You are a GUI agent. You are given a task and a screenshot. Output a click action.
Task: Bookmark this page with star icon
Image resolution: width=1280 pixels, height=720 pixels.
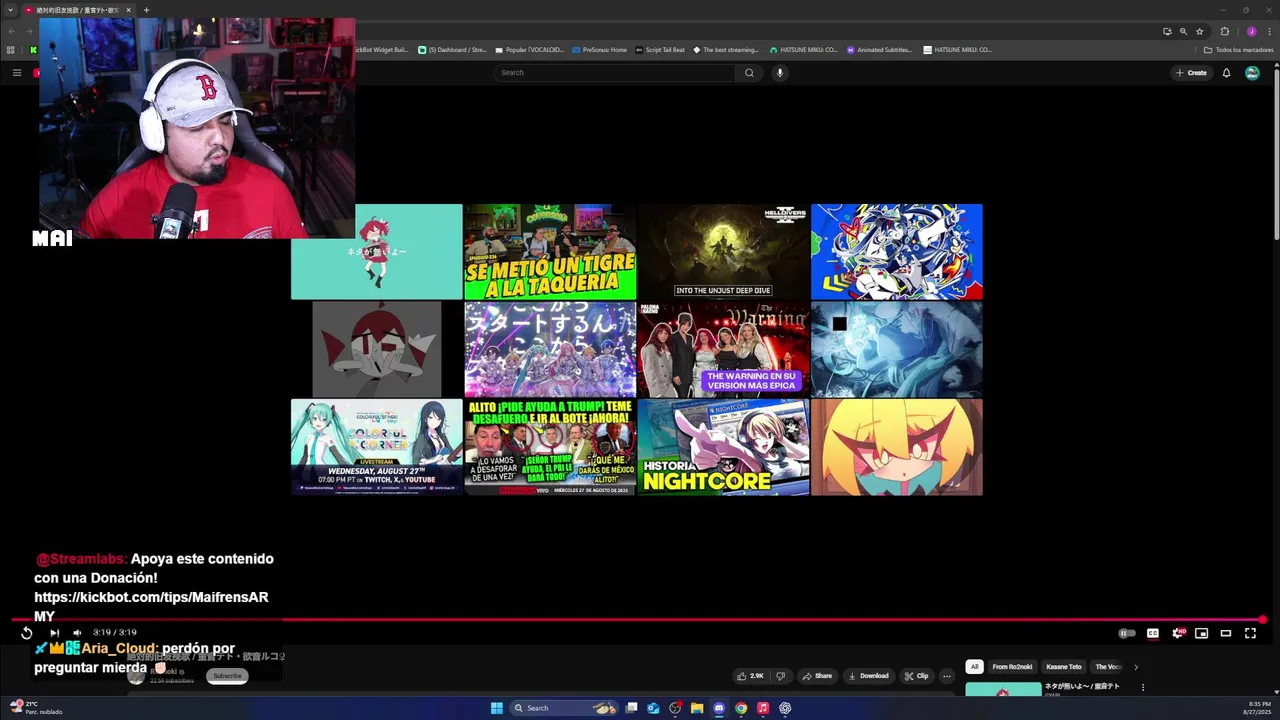1200,31
